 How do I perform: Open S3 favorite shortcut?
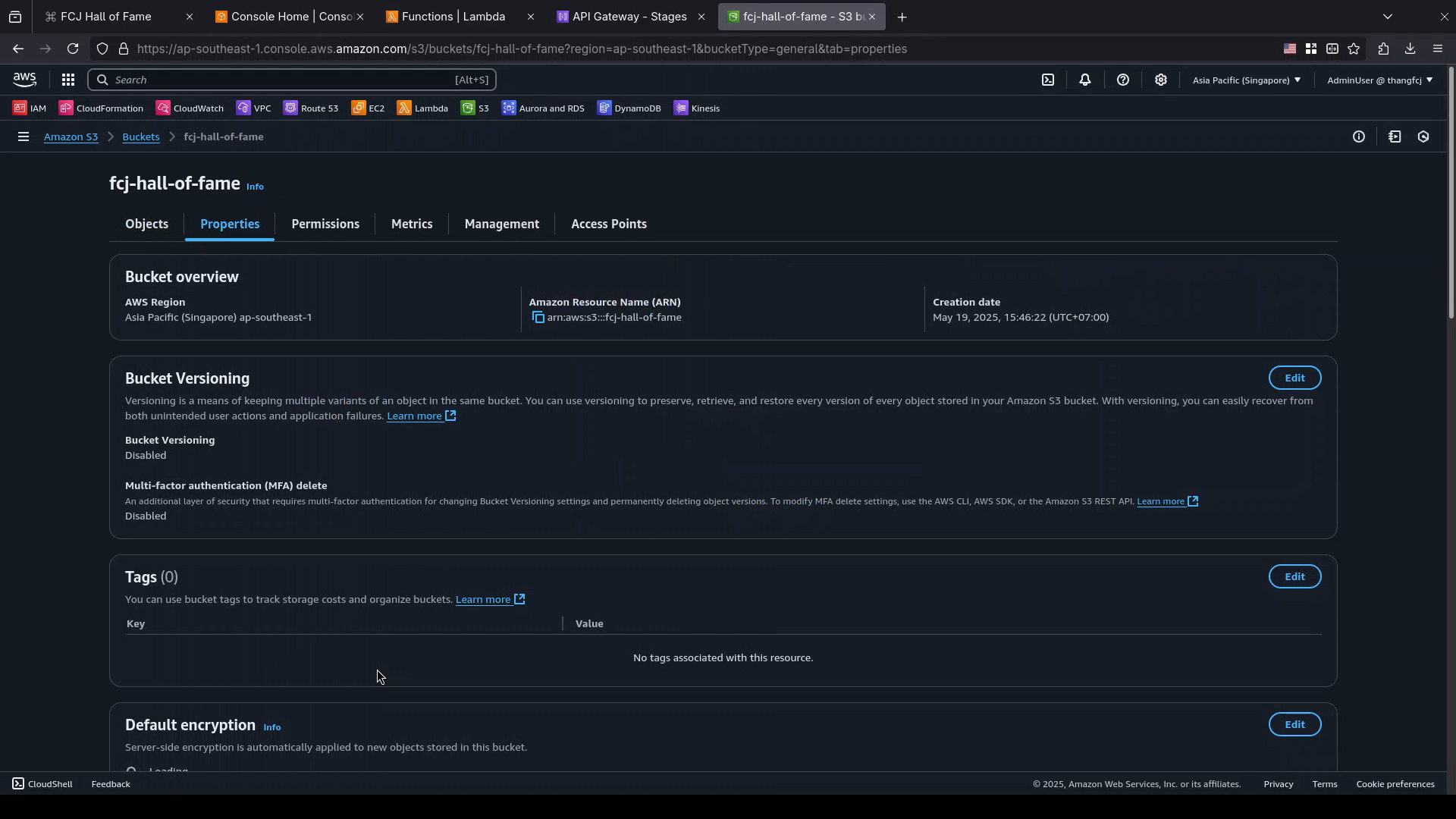pyautogui.click(x=475, y=108)
